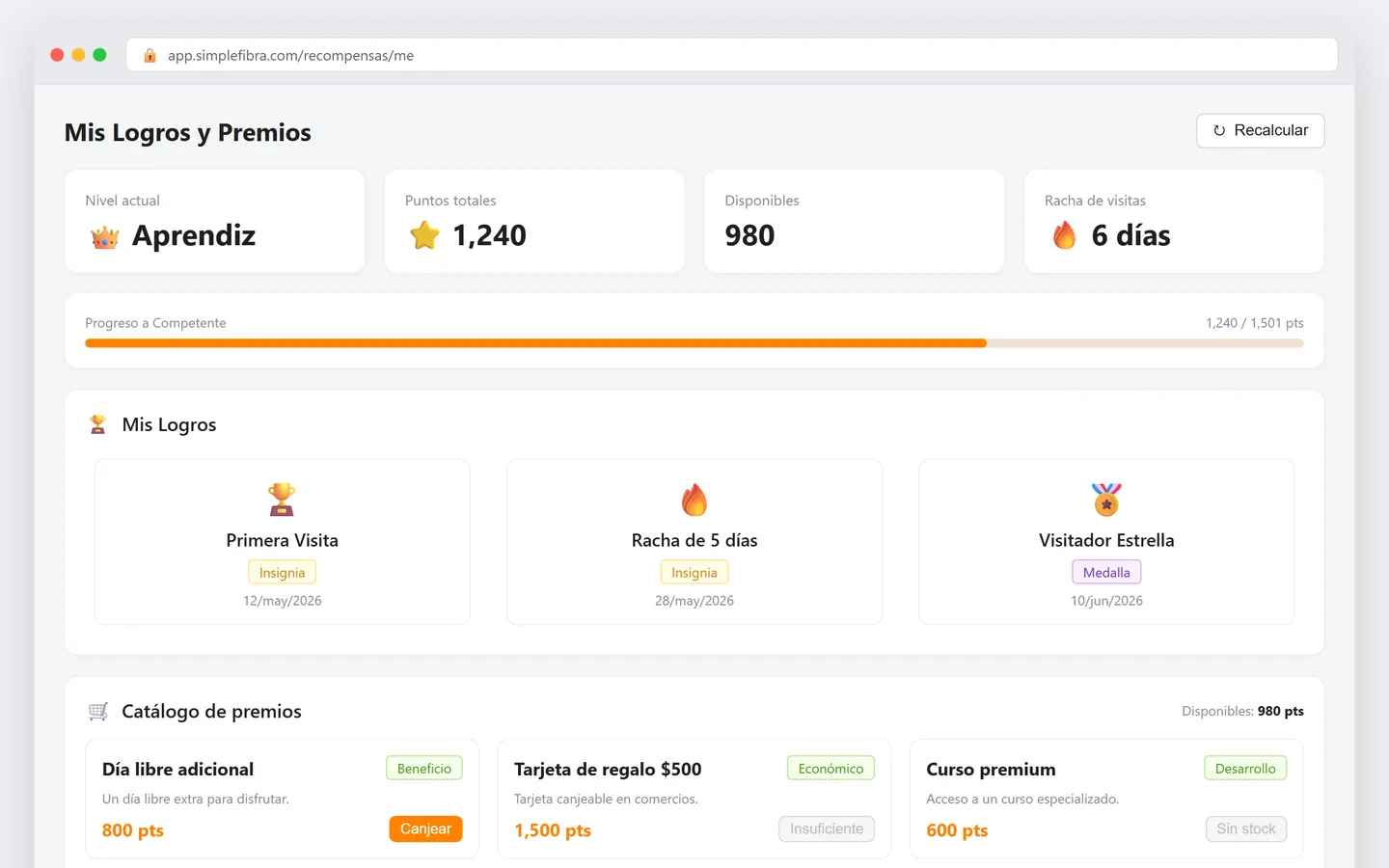Click the Día libre adicional title
Screen dimensions: 1389x868
177,770
